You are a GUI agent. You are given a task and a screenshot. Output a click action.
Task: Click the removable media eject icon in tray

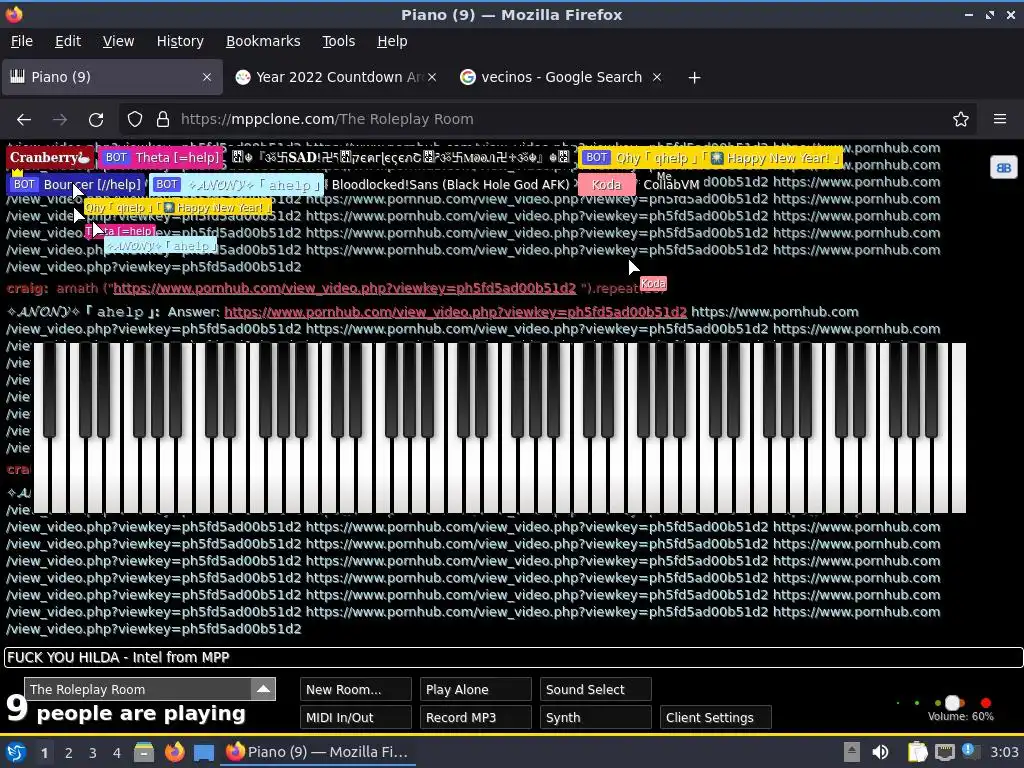coord(852,752)
